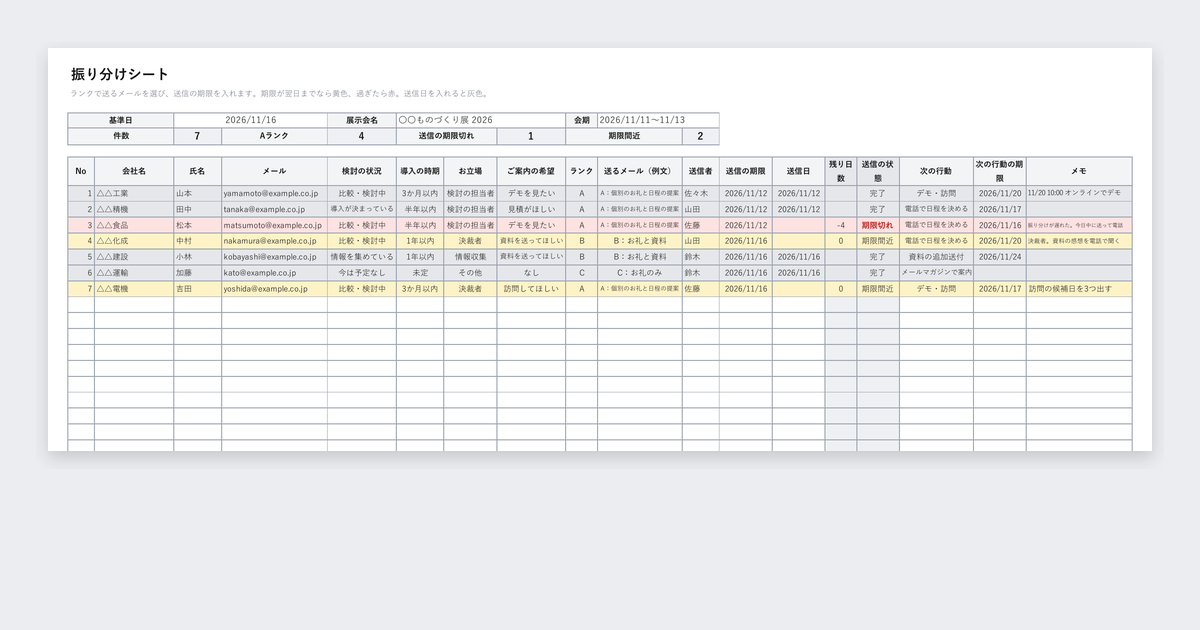The width and height of the screenshot is (1200, 630).
Task: Click the 'C:お礼のみ' mail template cell
Action: coord(640,273)
